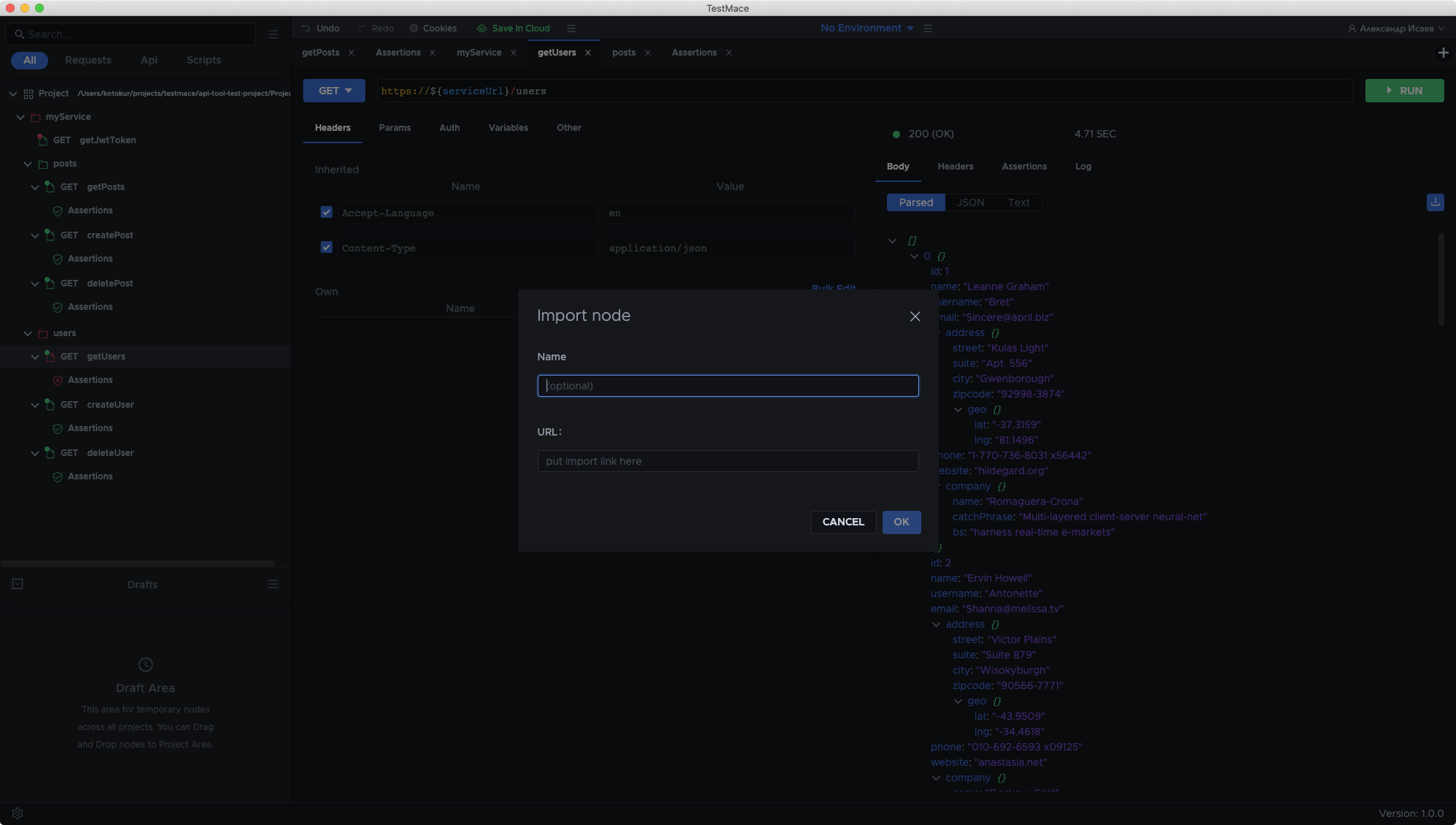Click the CANCEL button
The image size is (1456, 825).
point(843,522)
